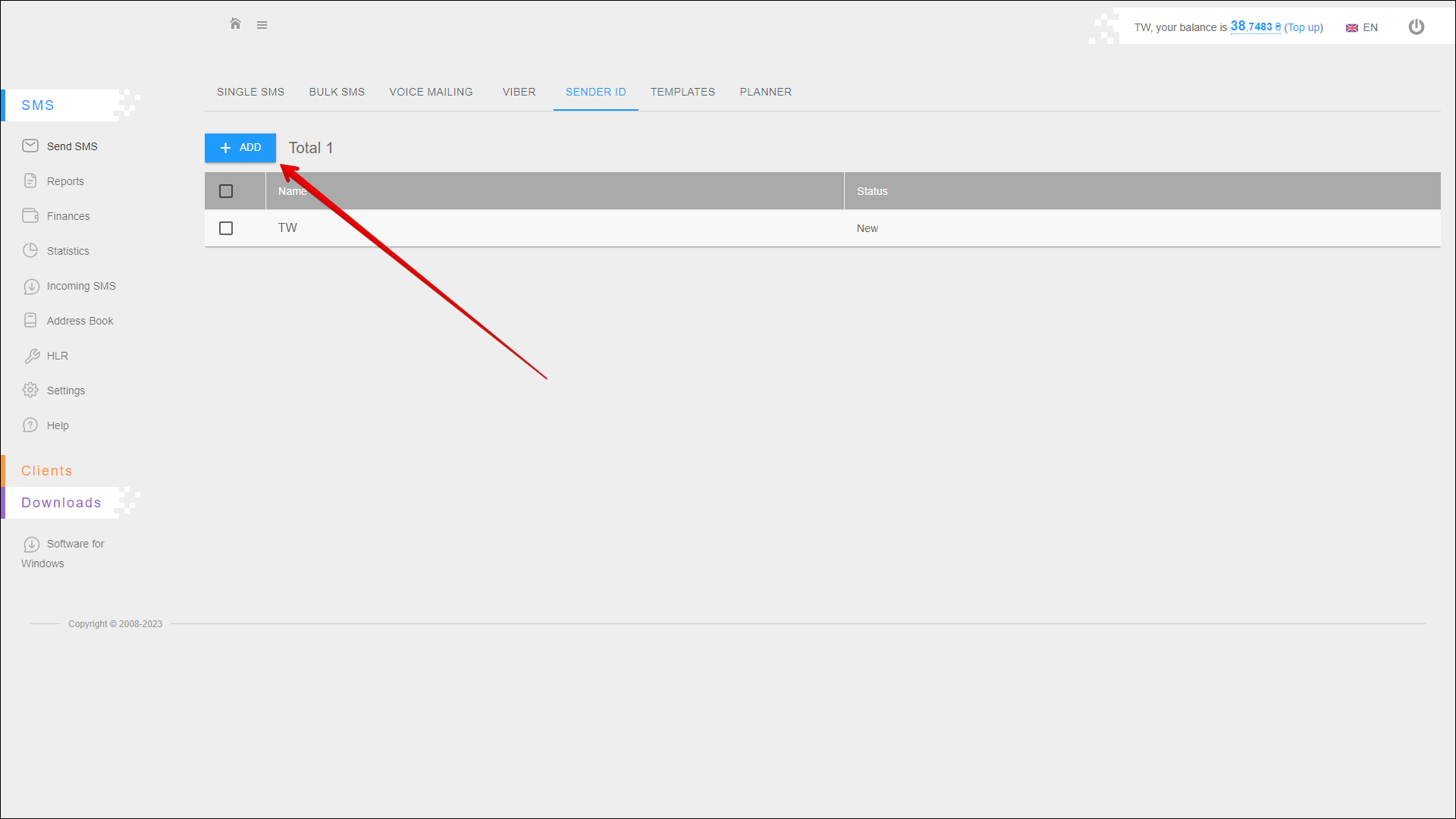Open Finances wallet icon
The image size is (1456, 819).
(x=30, y=216)
